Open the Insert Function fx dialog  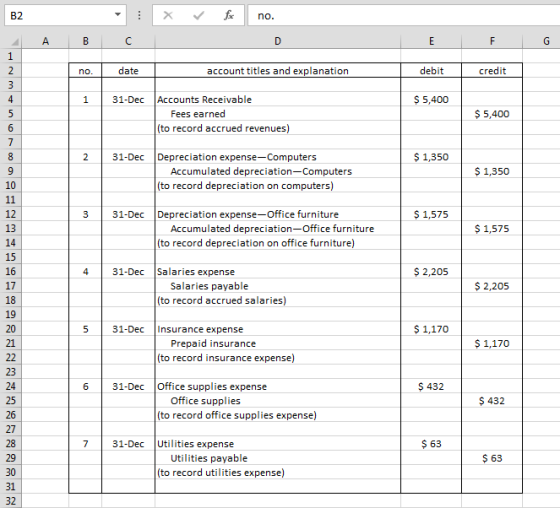pyautogui.click(x=229, y=15)
